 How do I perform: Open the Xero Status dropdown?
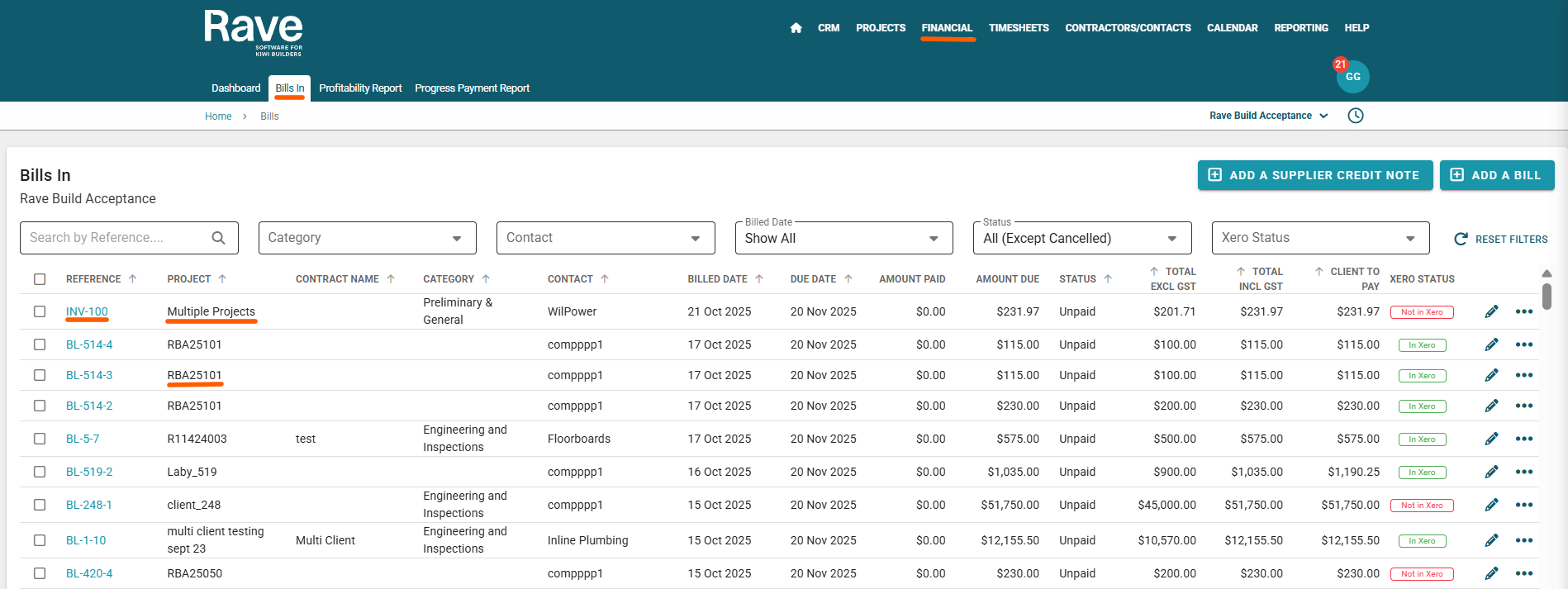[1319, 238]
